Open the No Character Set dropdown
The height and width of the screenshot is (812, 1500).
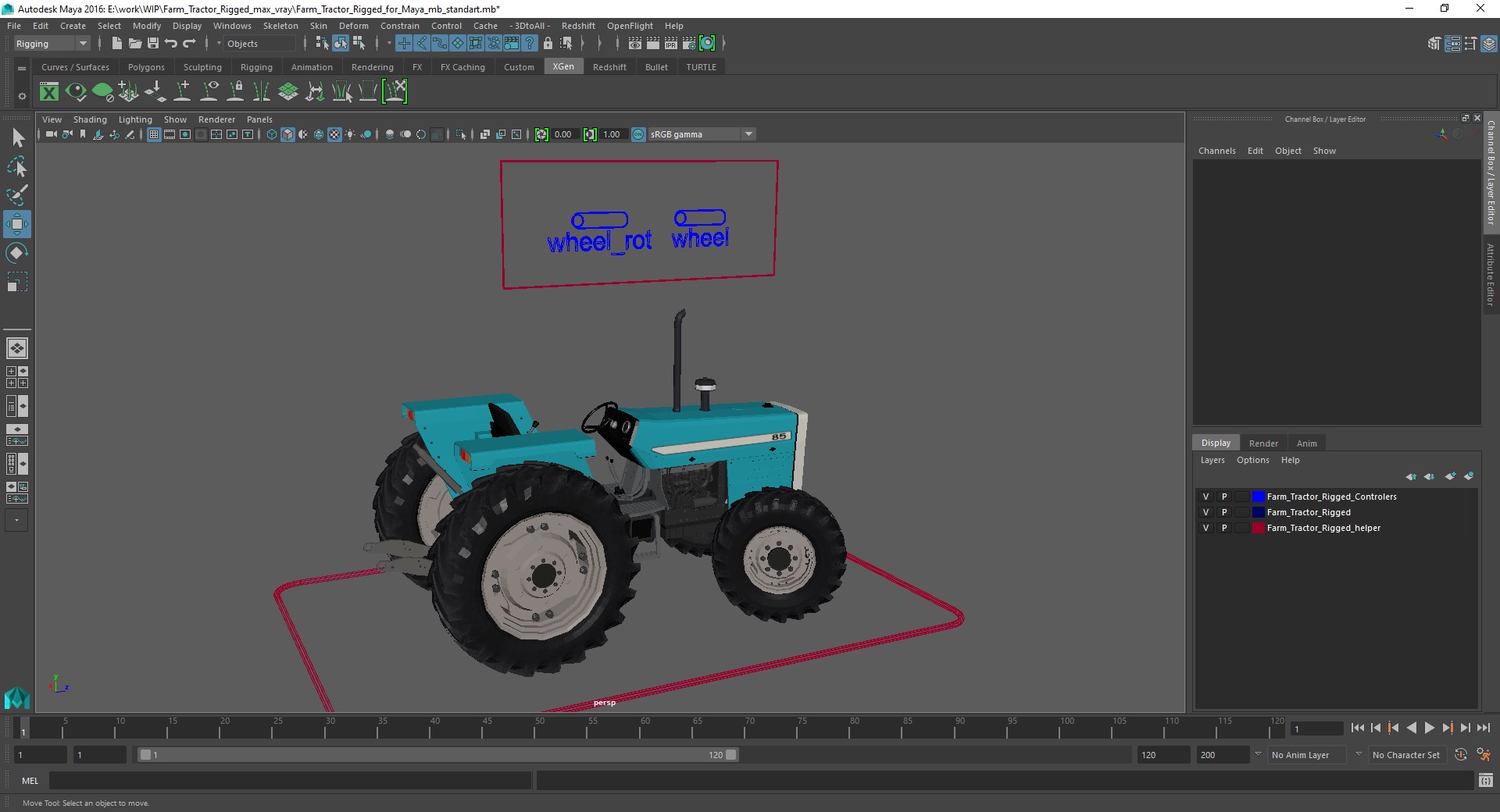coord(1406,755)
